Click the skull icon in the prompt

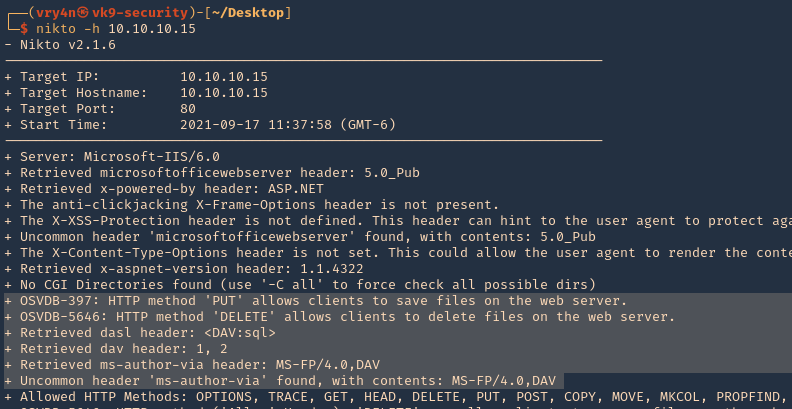83,13
